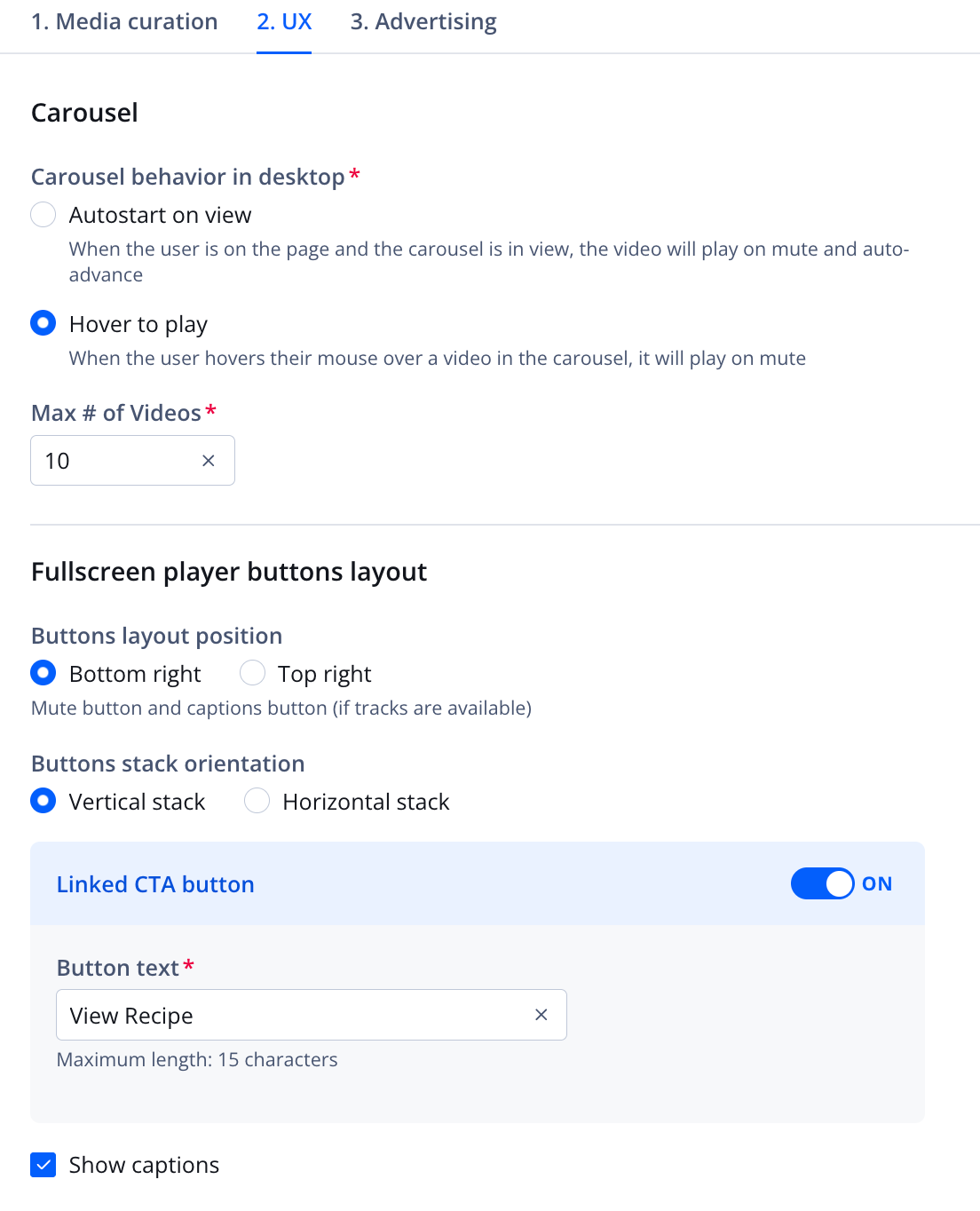
Task: Choose Bottom right buttons layout position
Action: (x=43, y=673)
